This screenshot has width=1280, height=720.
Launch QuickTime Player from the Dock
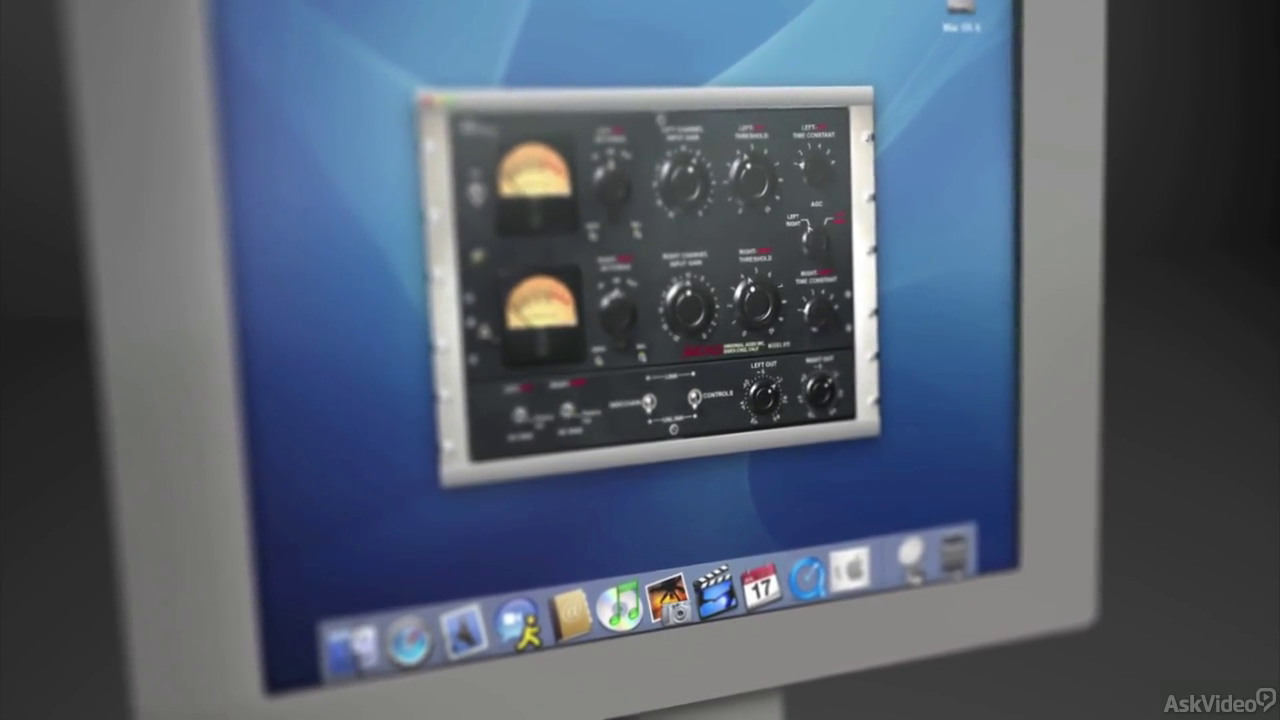[x=806, y=578]
